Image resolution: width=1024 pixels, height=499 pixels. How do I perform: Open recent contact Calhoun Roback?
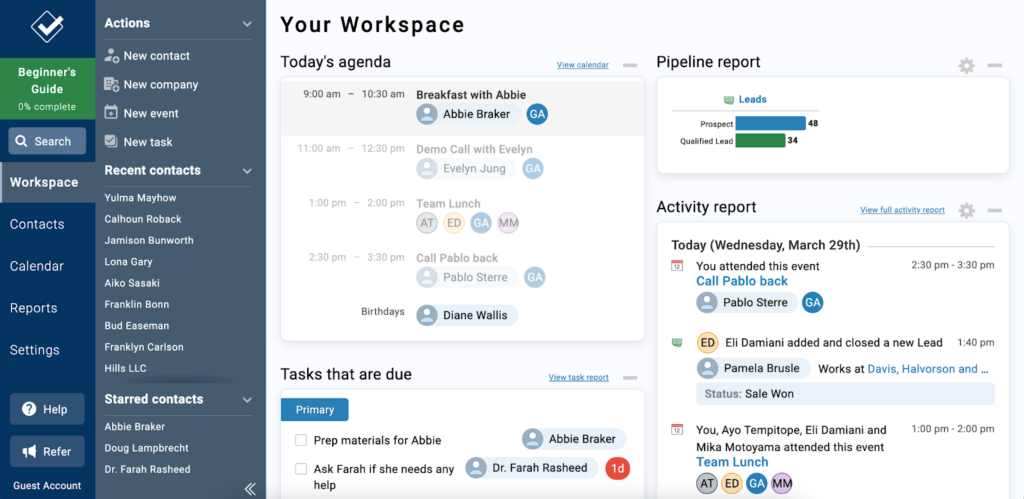click(x=143, y=219)
